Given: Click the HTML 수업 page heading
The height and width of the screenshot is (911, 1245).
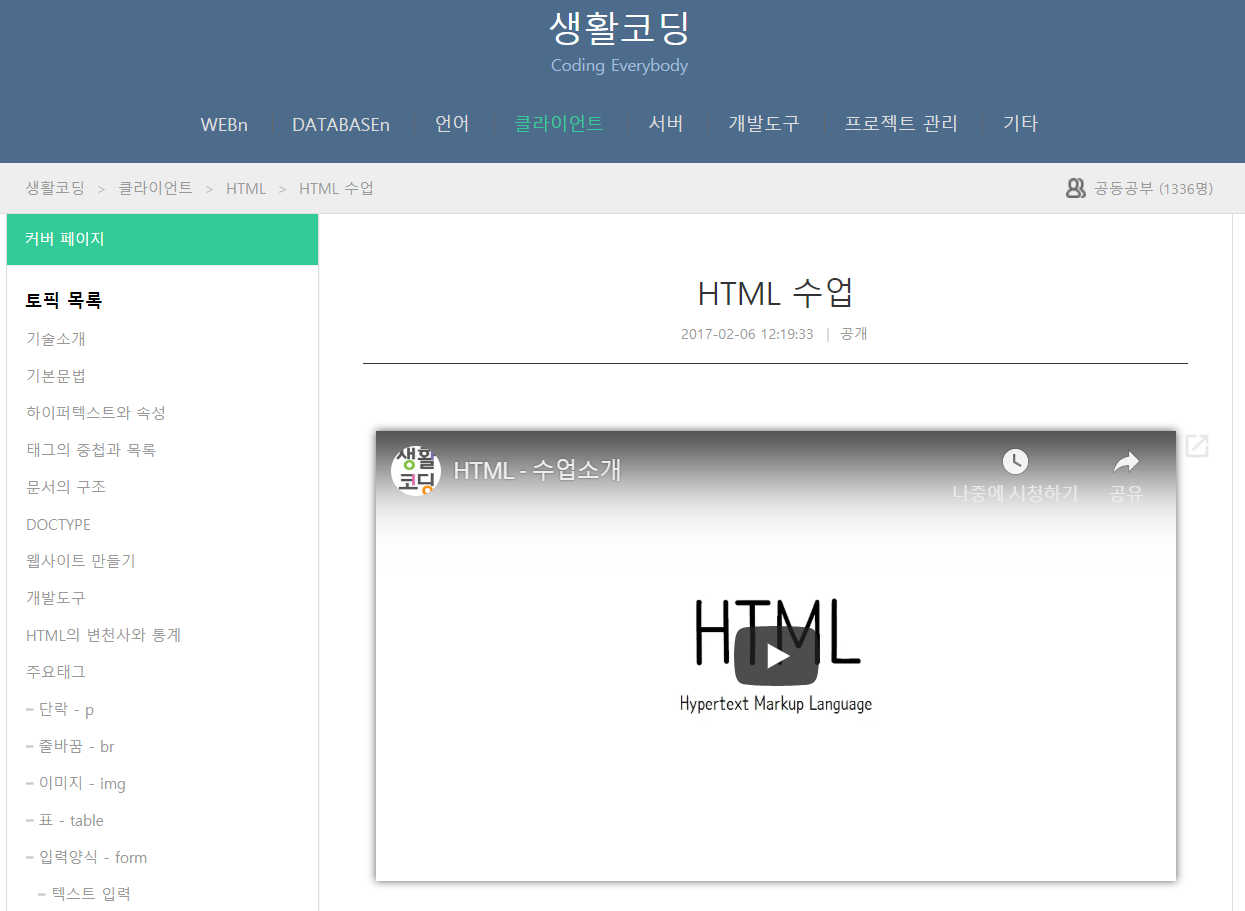Looking at the screenshot, I should click(x=775, y=293).
